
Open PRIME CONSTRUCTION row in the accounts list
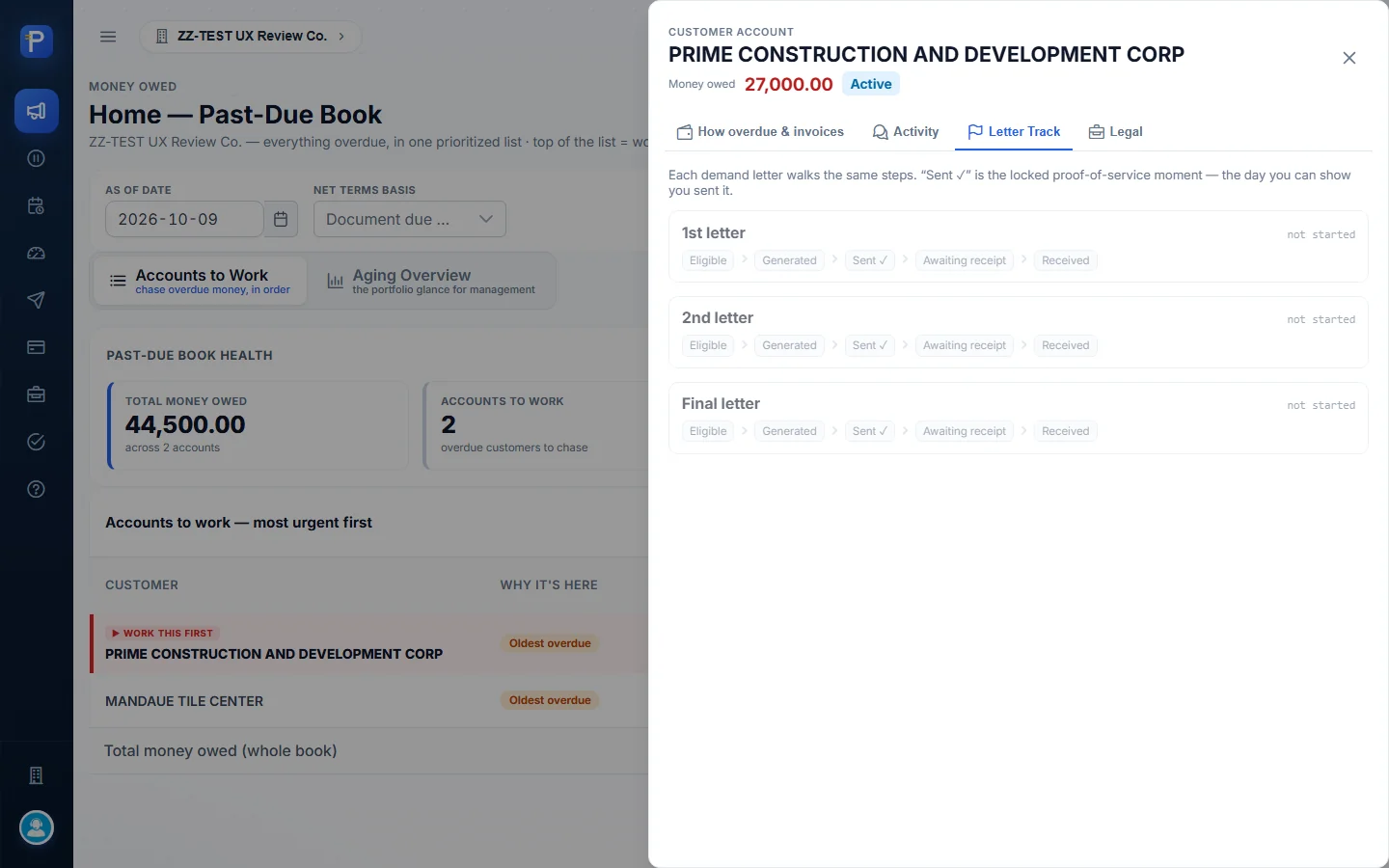tap(369, 643)
